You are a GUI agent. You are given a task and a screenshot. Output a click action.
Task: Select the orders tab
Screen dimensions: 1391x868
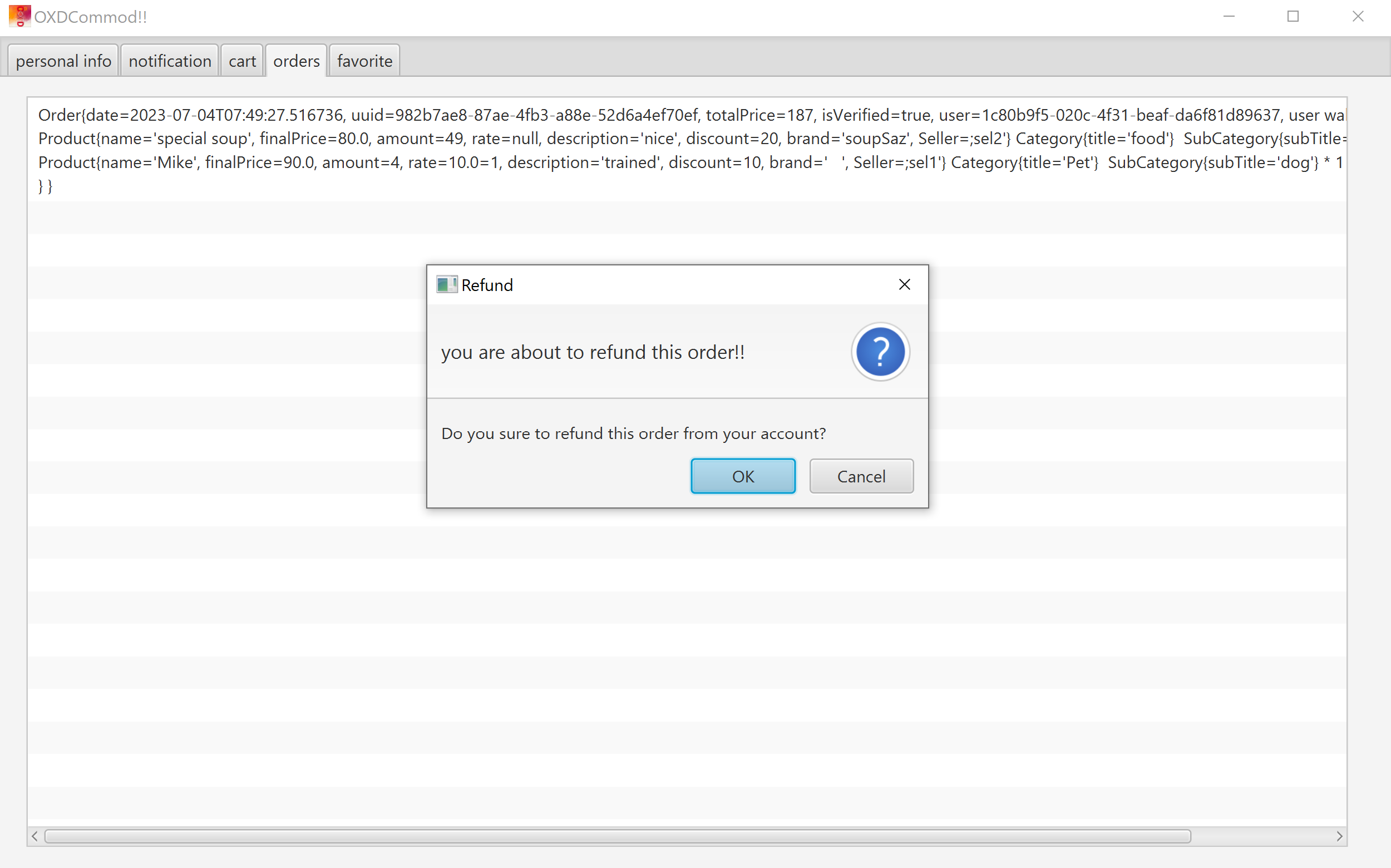296,61
